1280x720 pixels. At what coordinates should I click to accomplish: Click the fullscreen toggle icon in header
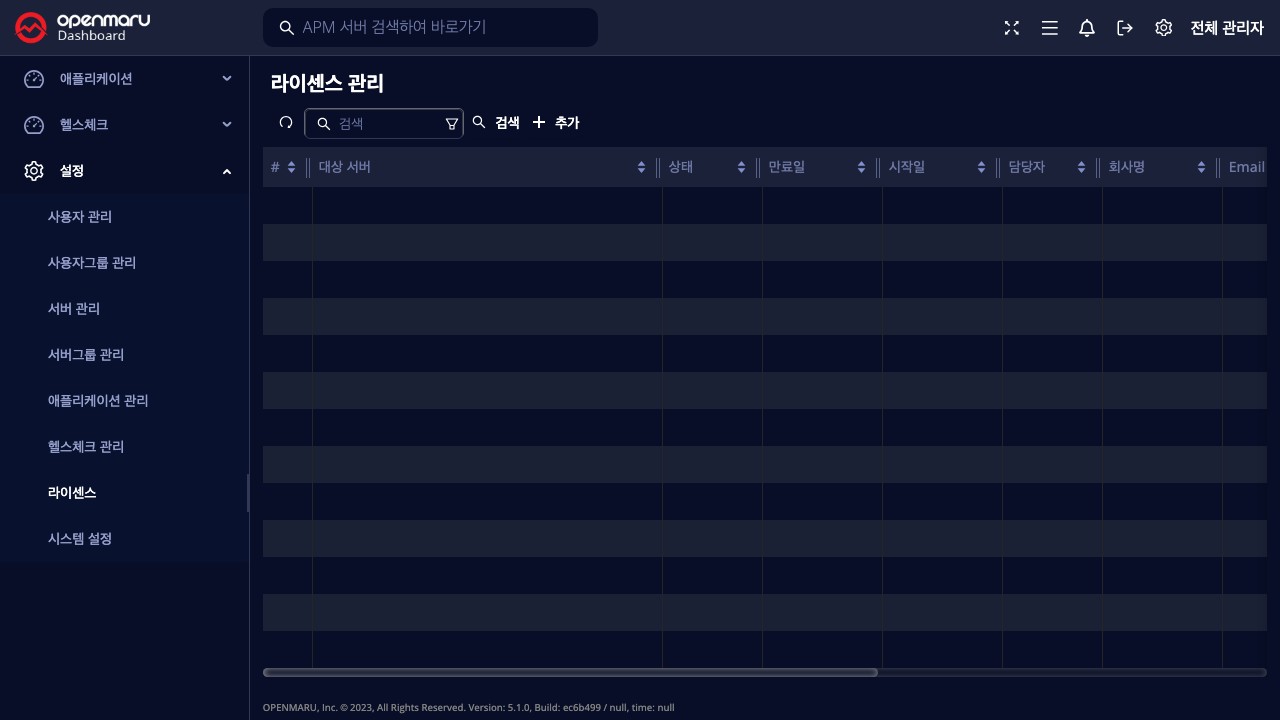(1012, 28)
